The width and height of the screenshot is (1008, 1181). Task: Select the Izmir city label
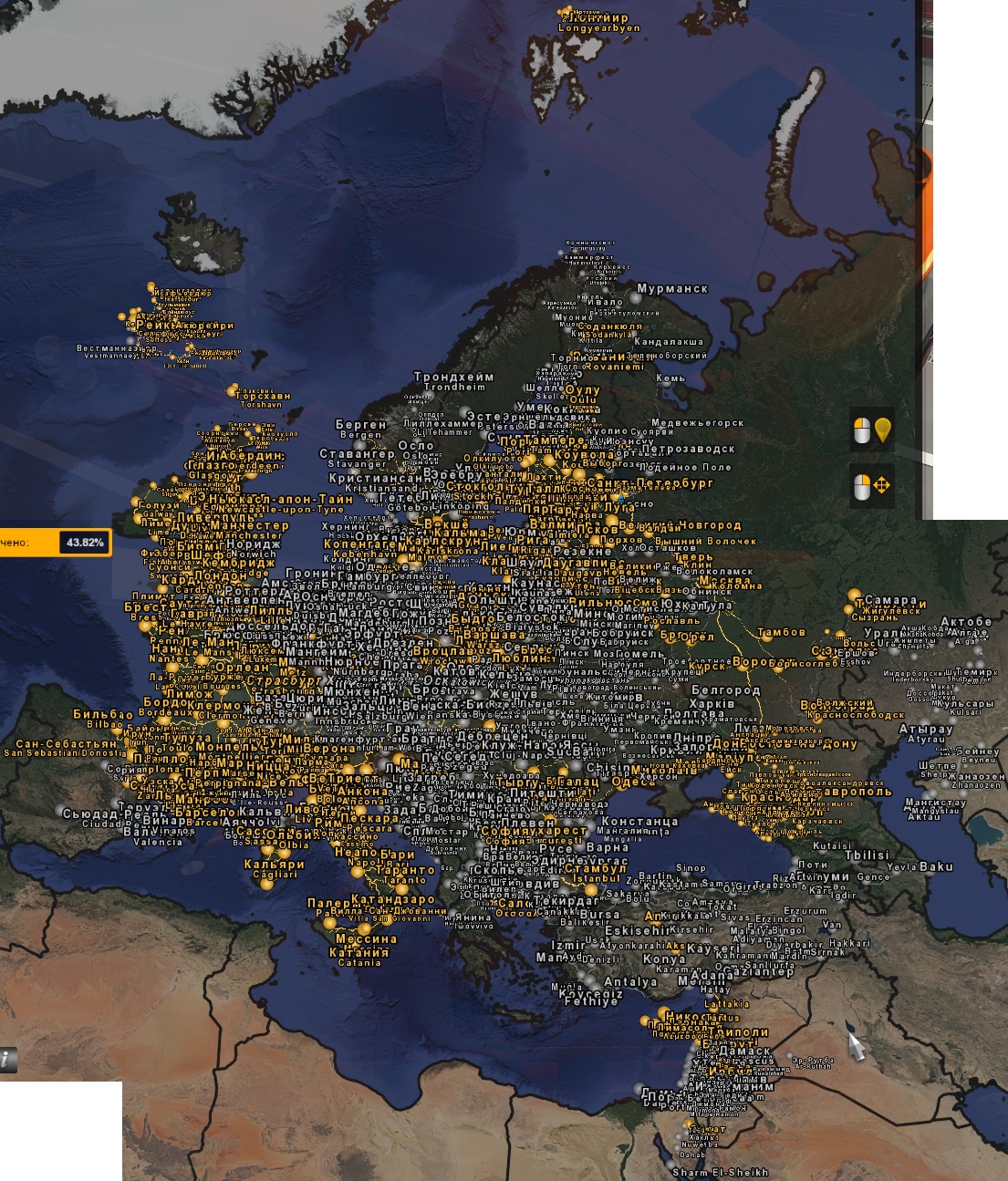coord(568,946)
